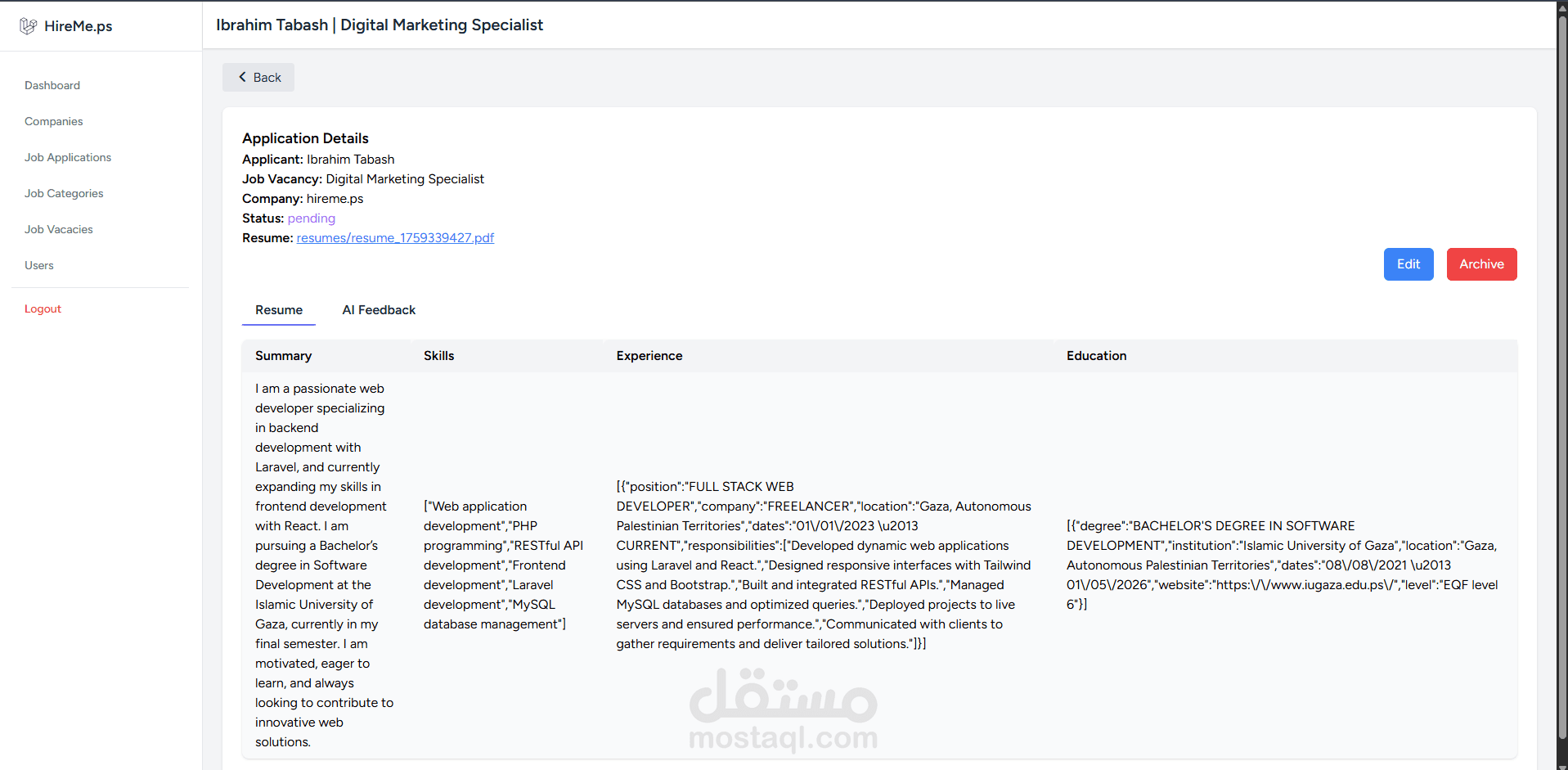1568x770 pixels.
Task: Click the Experience column header
Action: click(x=649, y=356)
